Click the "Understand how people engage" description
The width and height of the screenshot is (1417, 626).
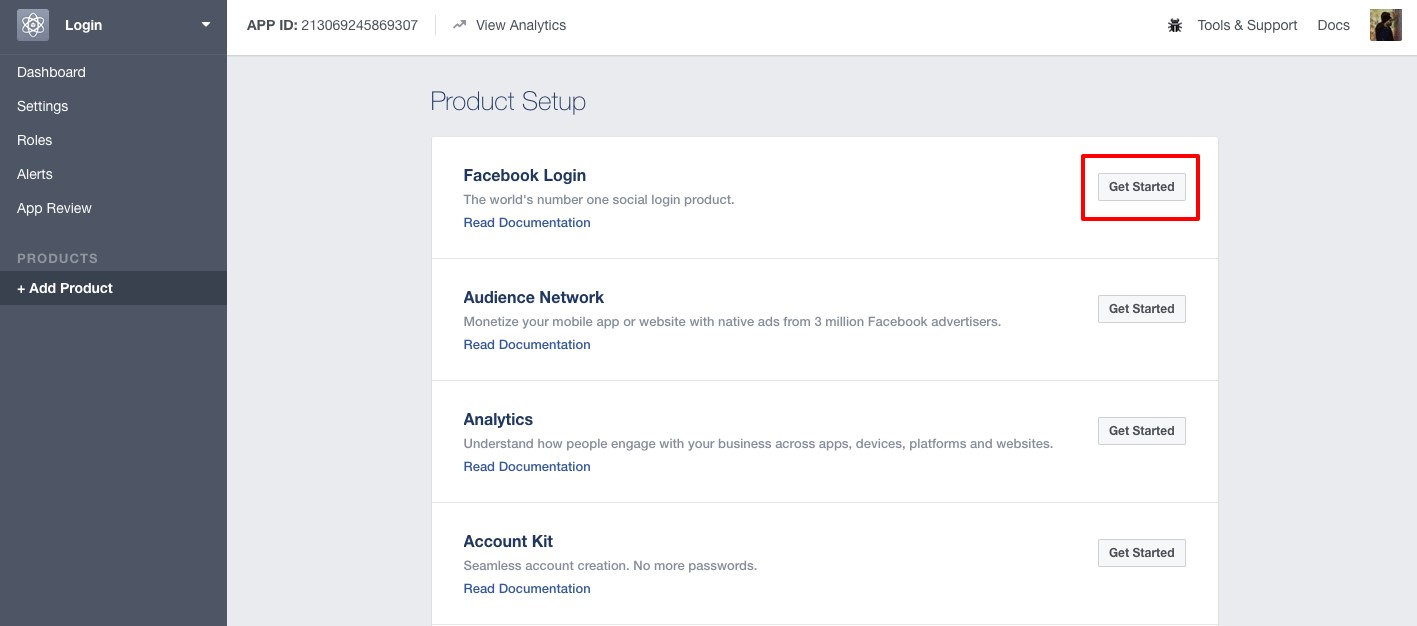[758, 443]
